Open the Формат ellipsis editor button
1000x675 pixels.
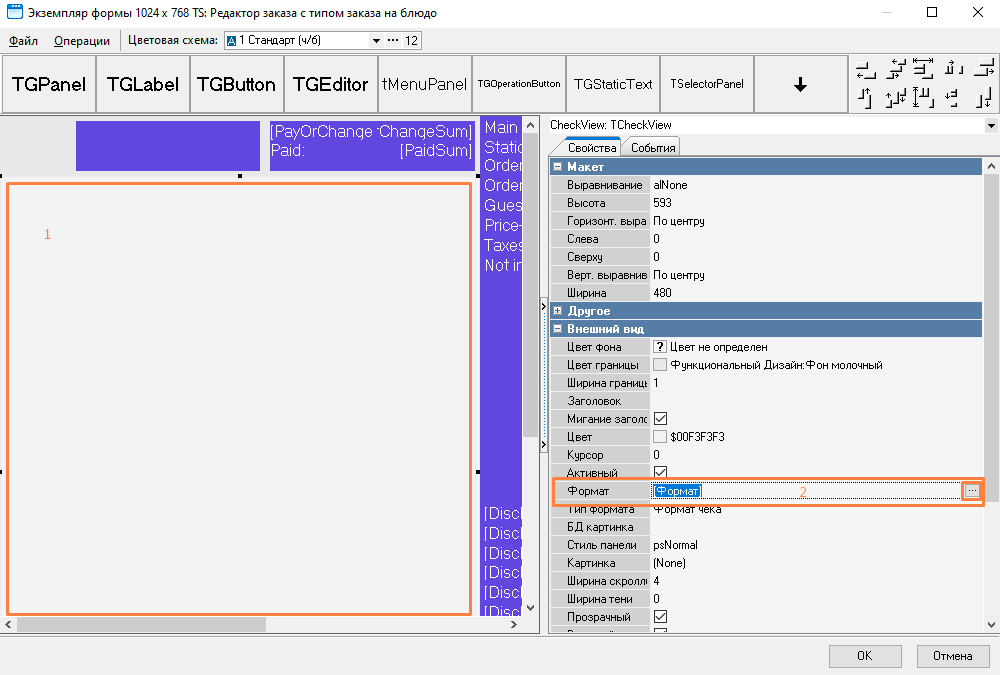(x=971, y=491)
